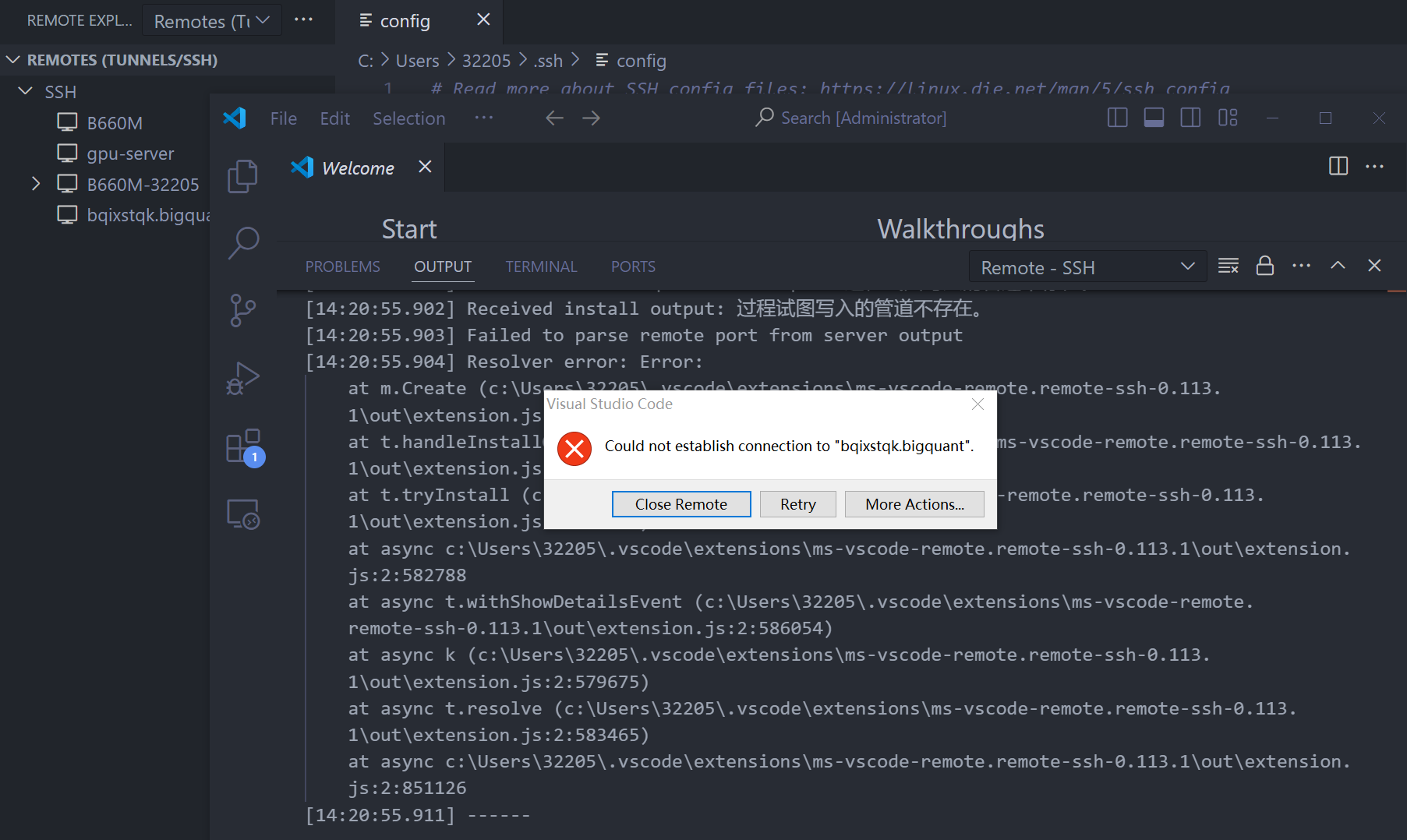Open the Source Control view
This screenshot has height=840, width=1407.
(x=242, y=310)
